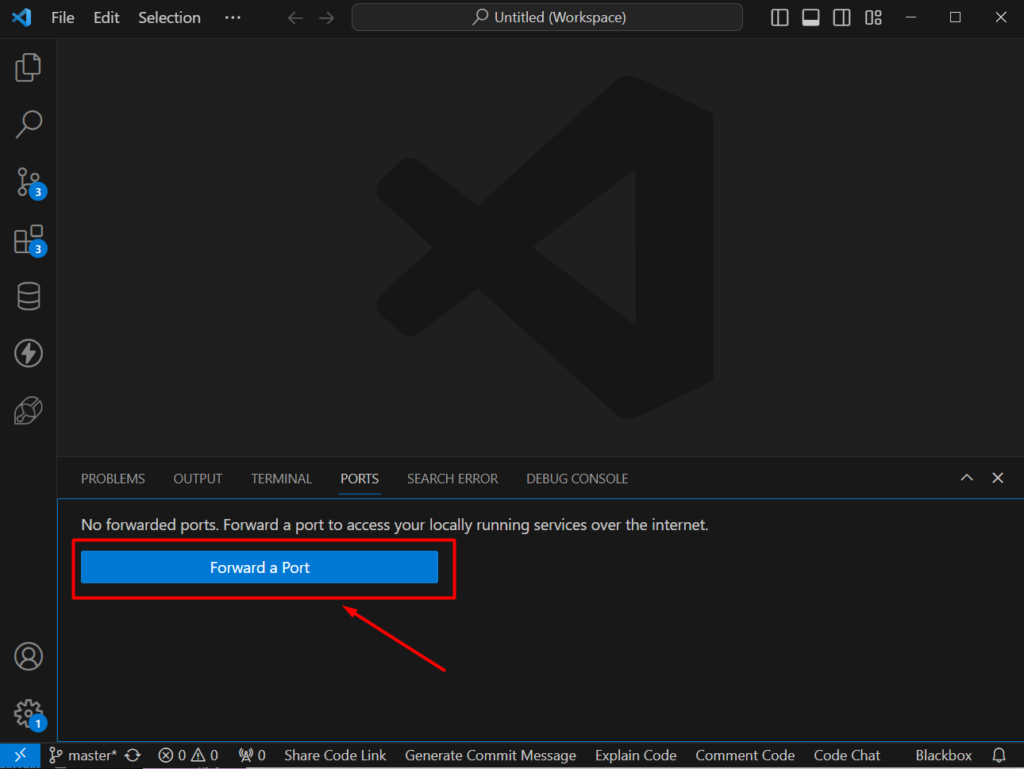Click Generate Commit Message in status bar

click(490, 755)
